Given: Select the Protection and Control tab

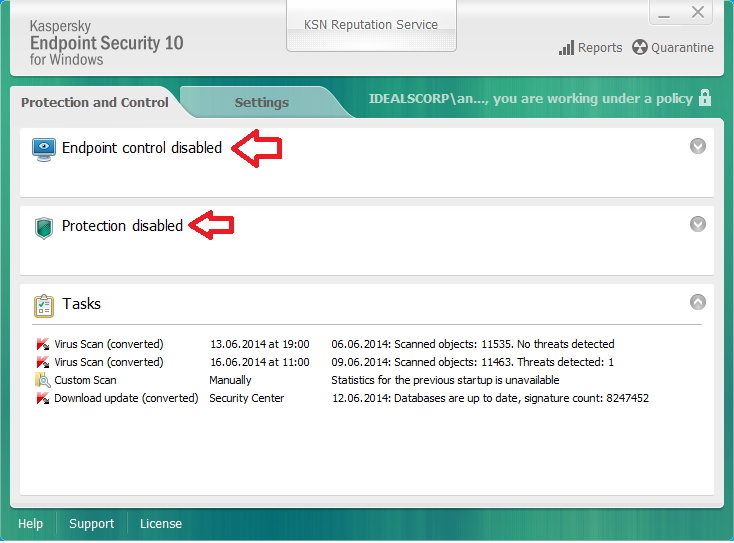Looking at the screenshot, I should coord(95,103).
